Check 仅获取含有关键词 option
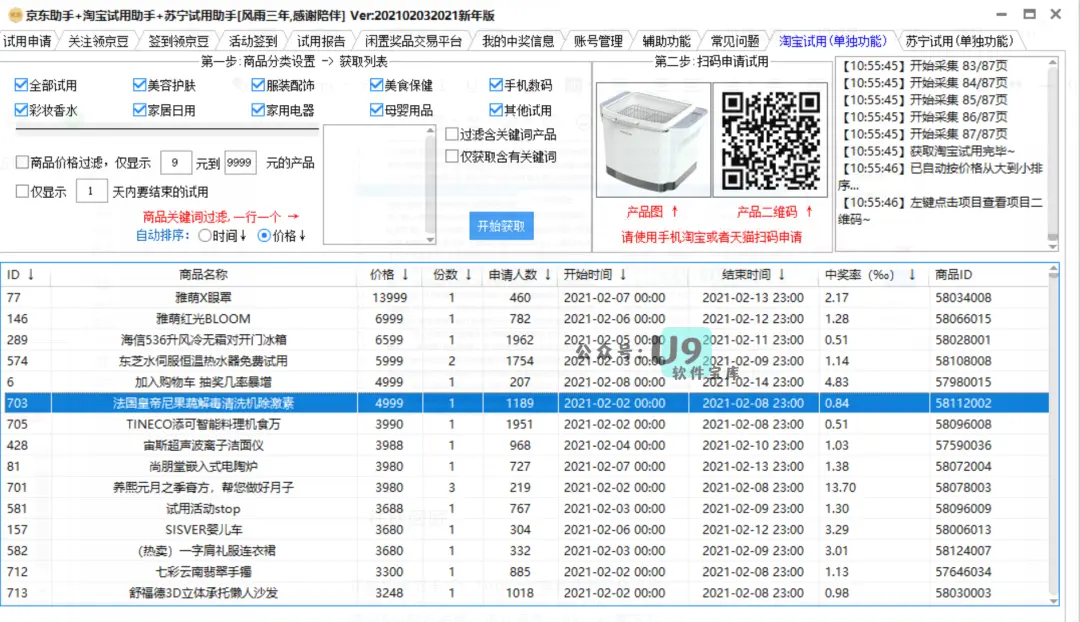Image resolution: width=1080 pixels, height=622 pixels. [x=452, y=156]
